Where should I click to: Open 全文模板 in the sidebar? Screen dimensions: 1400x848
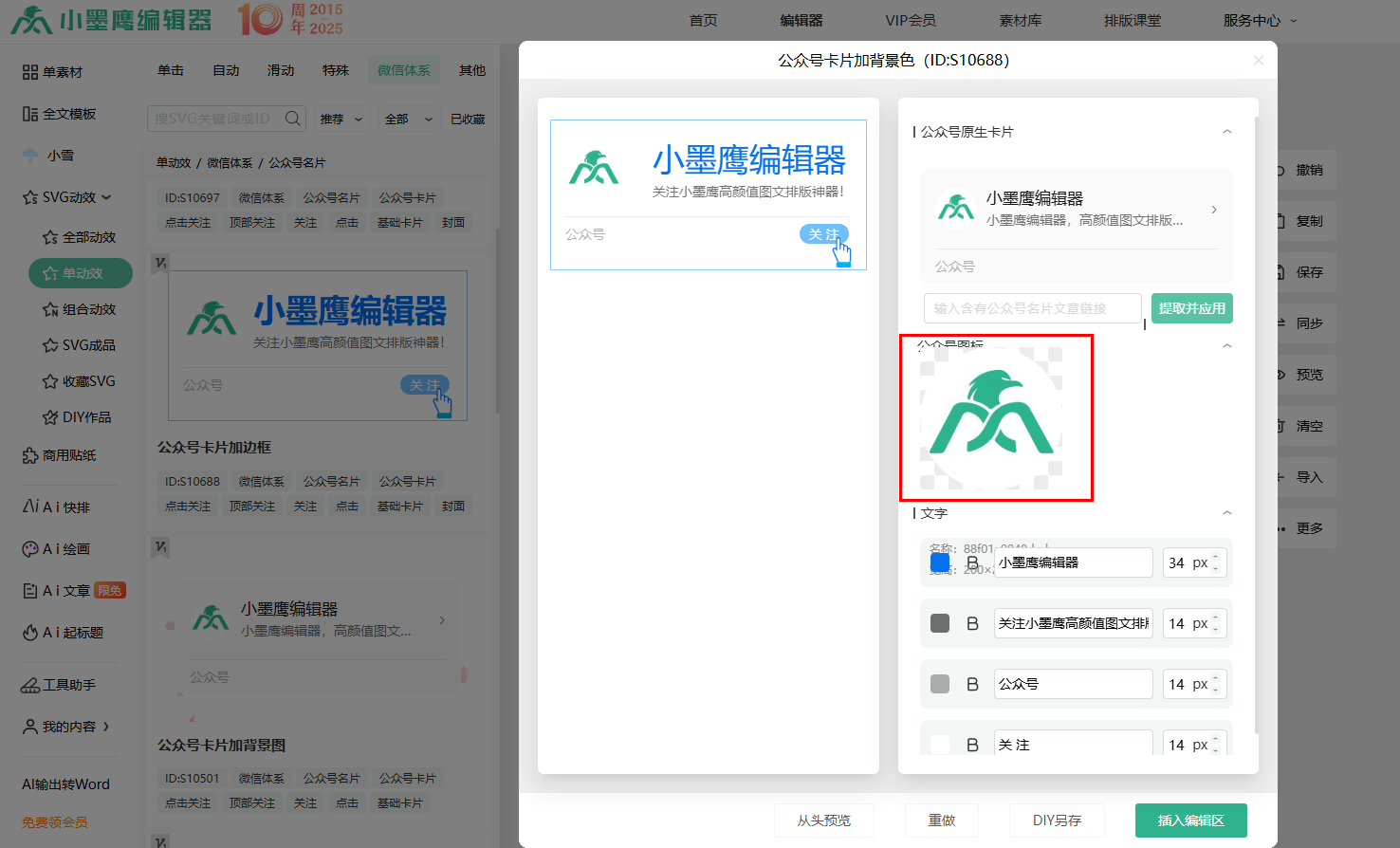click(59, 114)
